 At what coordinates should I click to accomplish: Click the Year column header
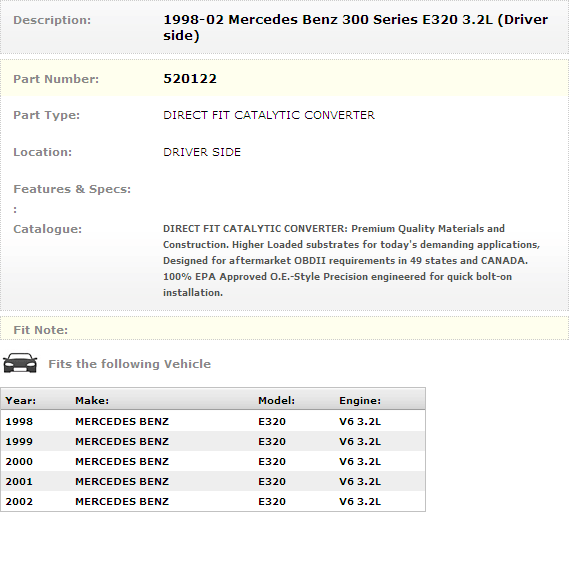[21, 401]
